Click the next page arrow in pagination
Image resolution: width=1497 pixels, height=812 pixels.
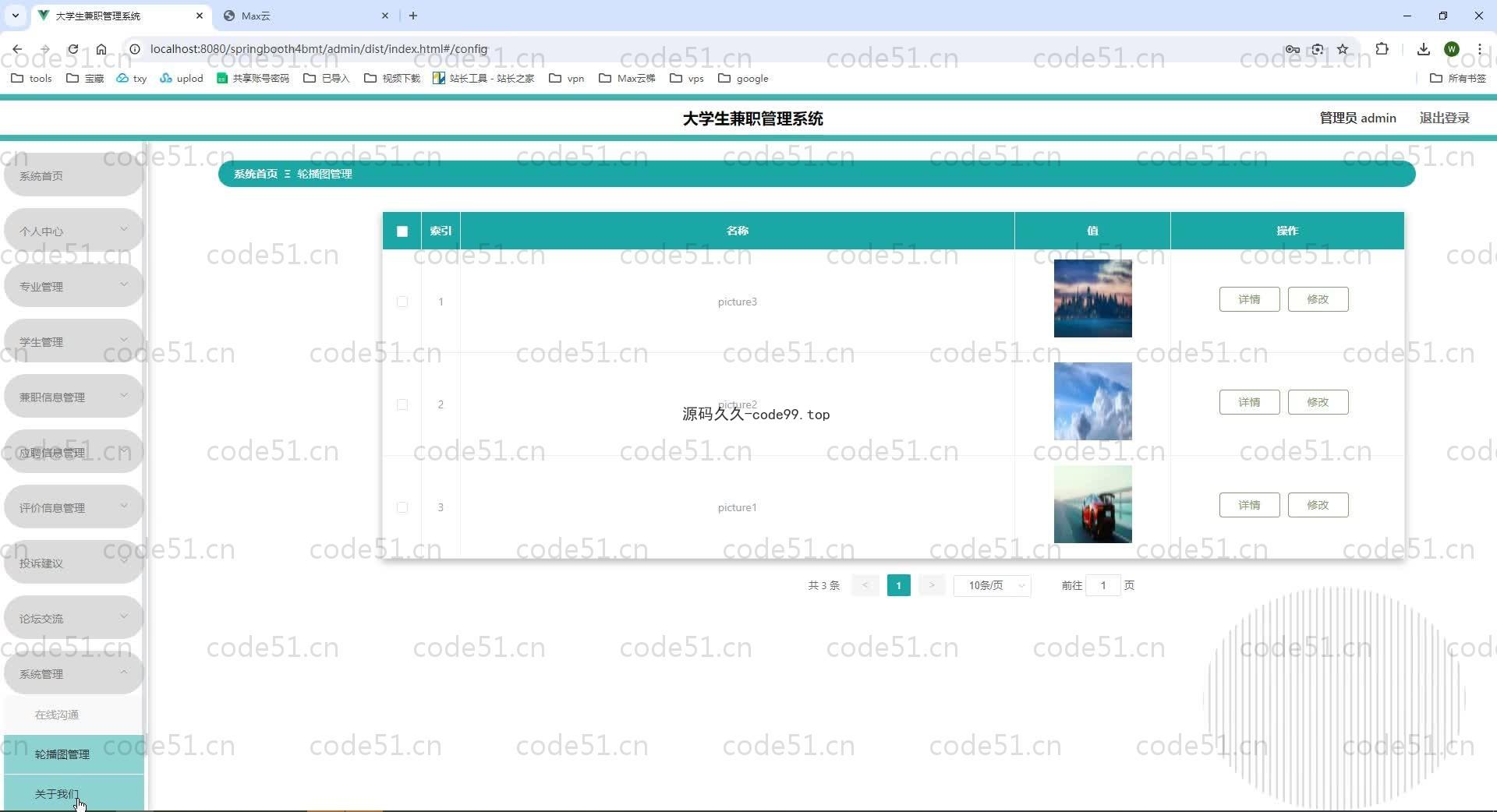(x=931, y=585)
